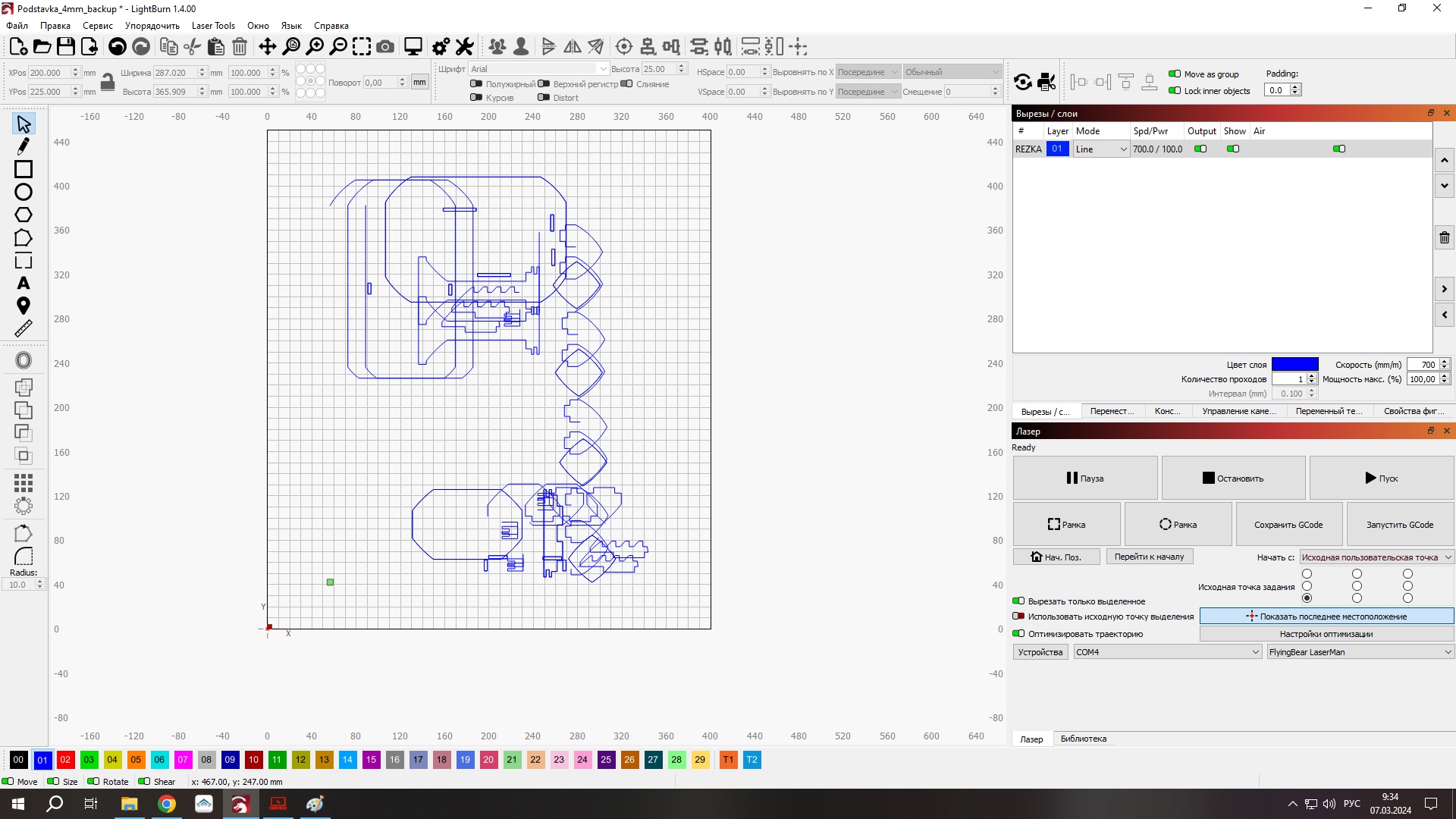This screenshot has width=1456, height=819.
Task: Click 'Нач. Поз.' home button
Action: pos(1056,557)
